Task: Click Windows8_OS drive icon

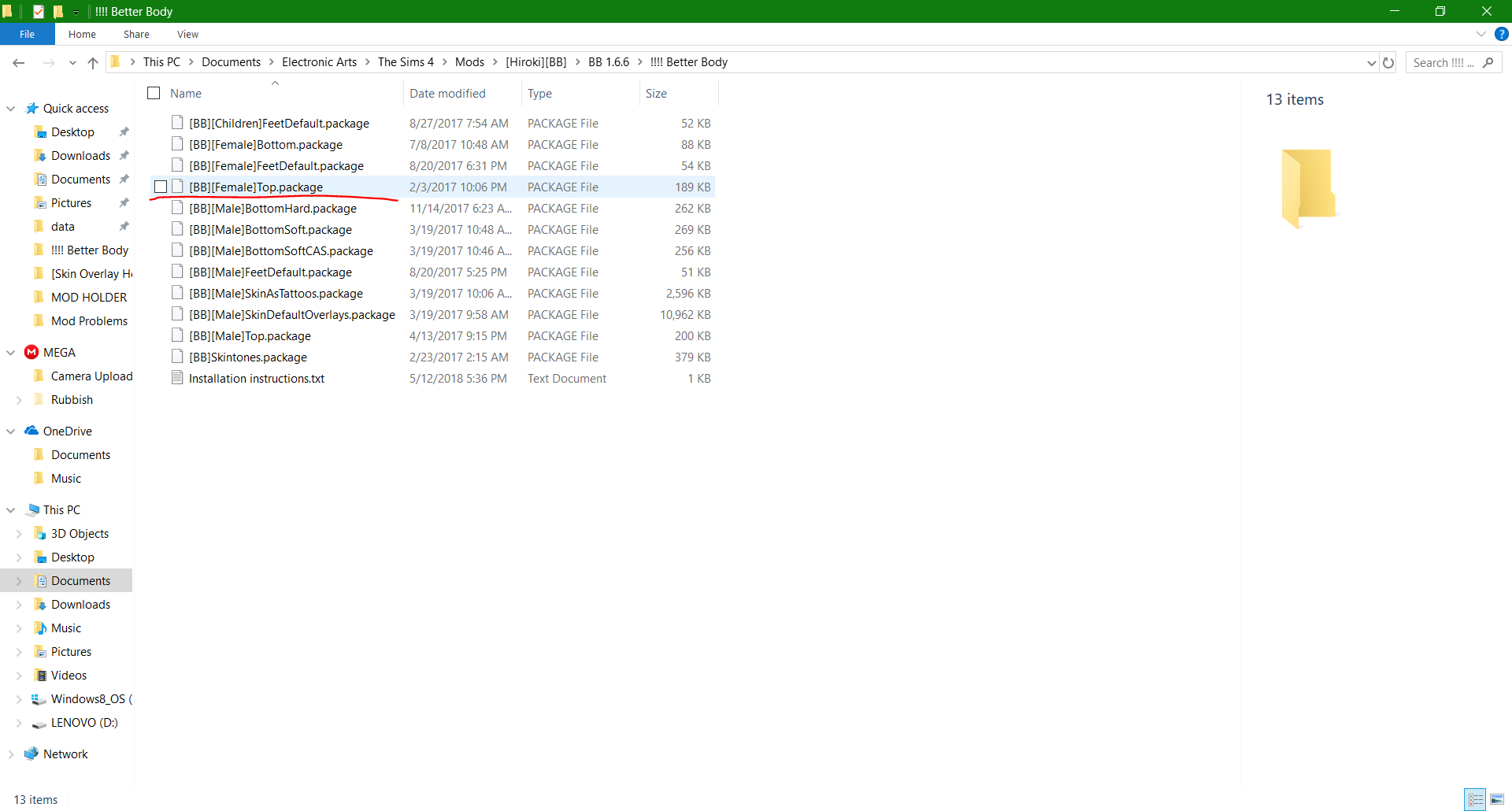Action: tap(39, 699)
